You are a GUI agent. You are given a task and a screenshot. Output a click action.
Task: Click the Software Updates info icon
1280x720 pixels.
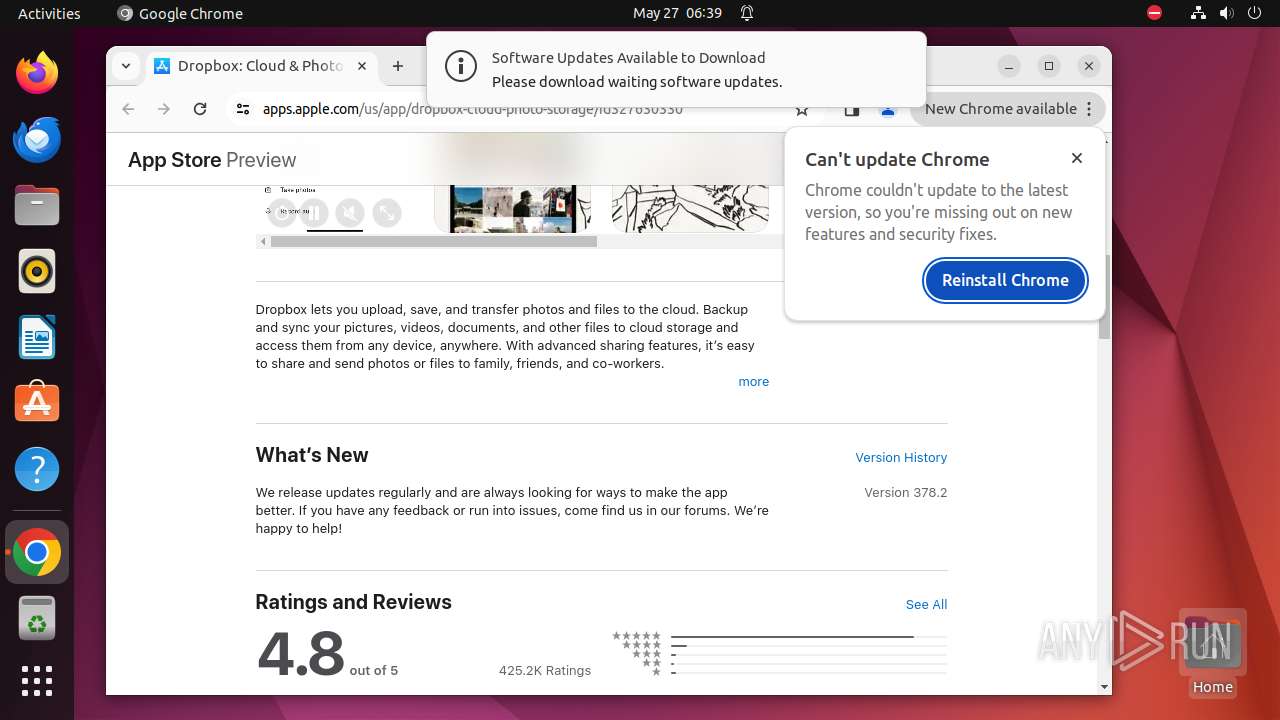460,67
